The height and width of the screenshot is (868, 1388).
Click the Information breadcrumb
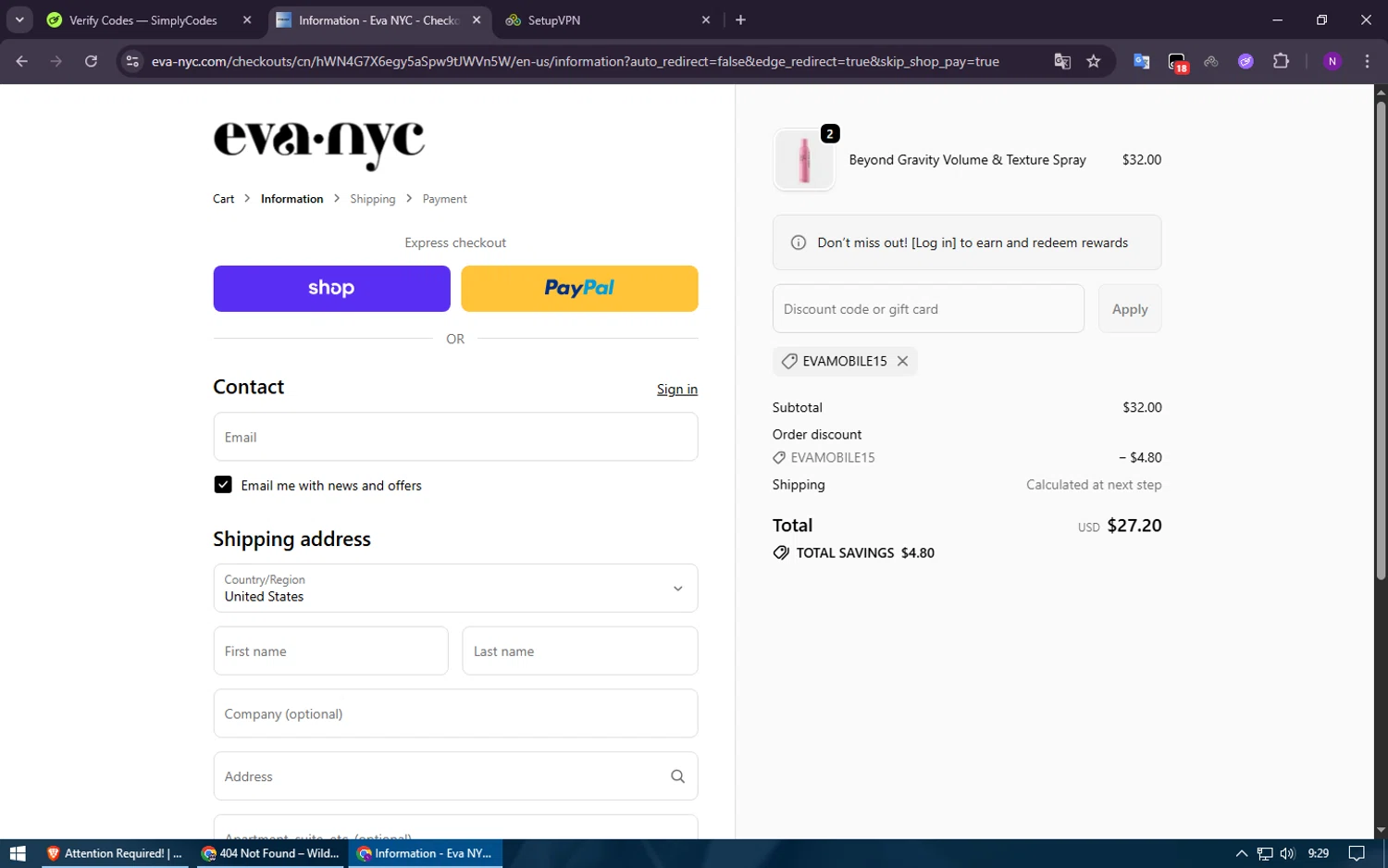tap(291, 199)
